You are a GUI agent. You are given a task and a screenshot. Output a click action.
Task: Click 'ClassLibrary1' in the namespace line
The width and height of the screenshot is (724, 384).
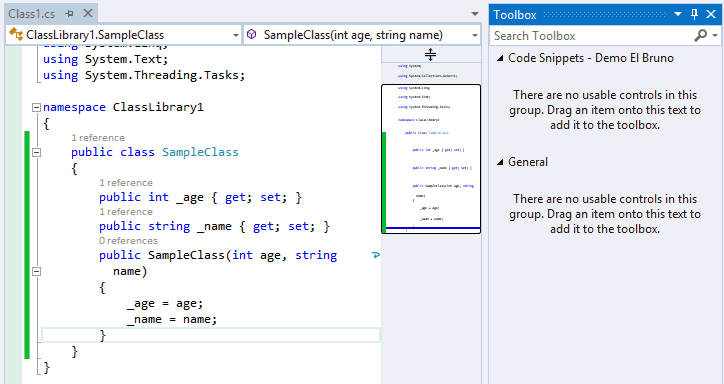click(158, 108)
